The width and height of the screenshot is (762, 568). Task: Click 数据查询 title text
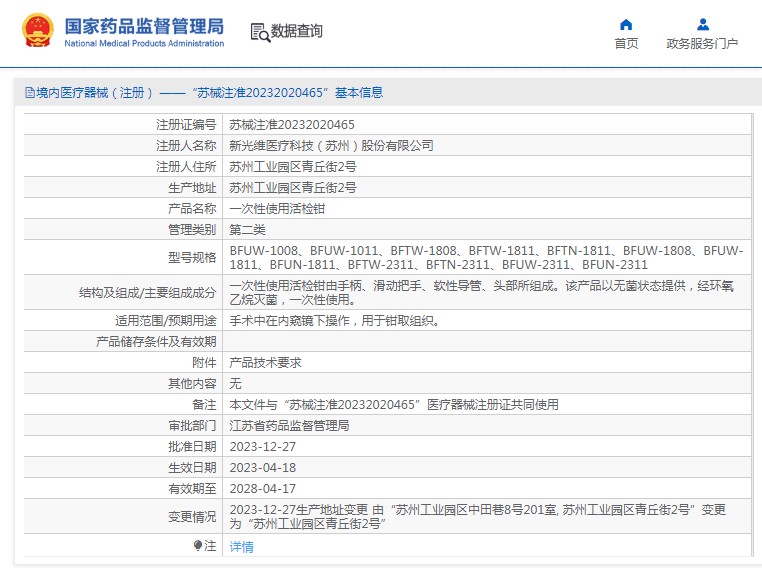296,31
